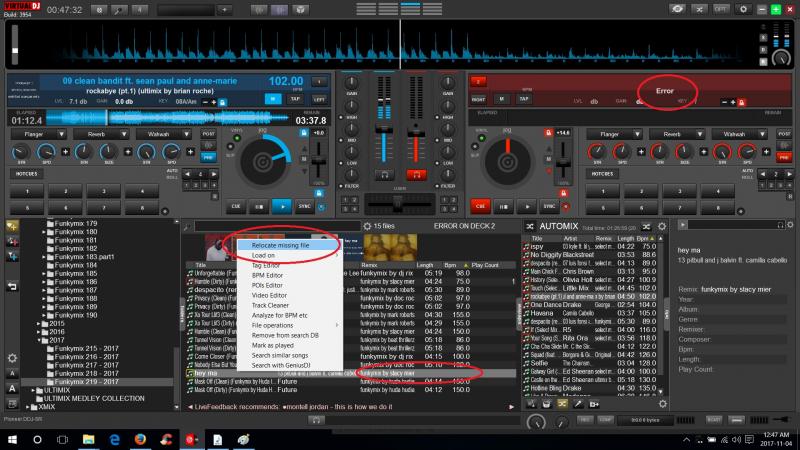Hit the CUE button on deck 1
This screenshot has width=800, height=450.
point(236,207)
